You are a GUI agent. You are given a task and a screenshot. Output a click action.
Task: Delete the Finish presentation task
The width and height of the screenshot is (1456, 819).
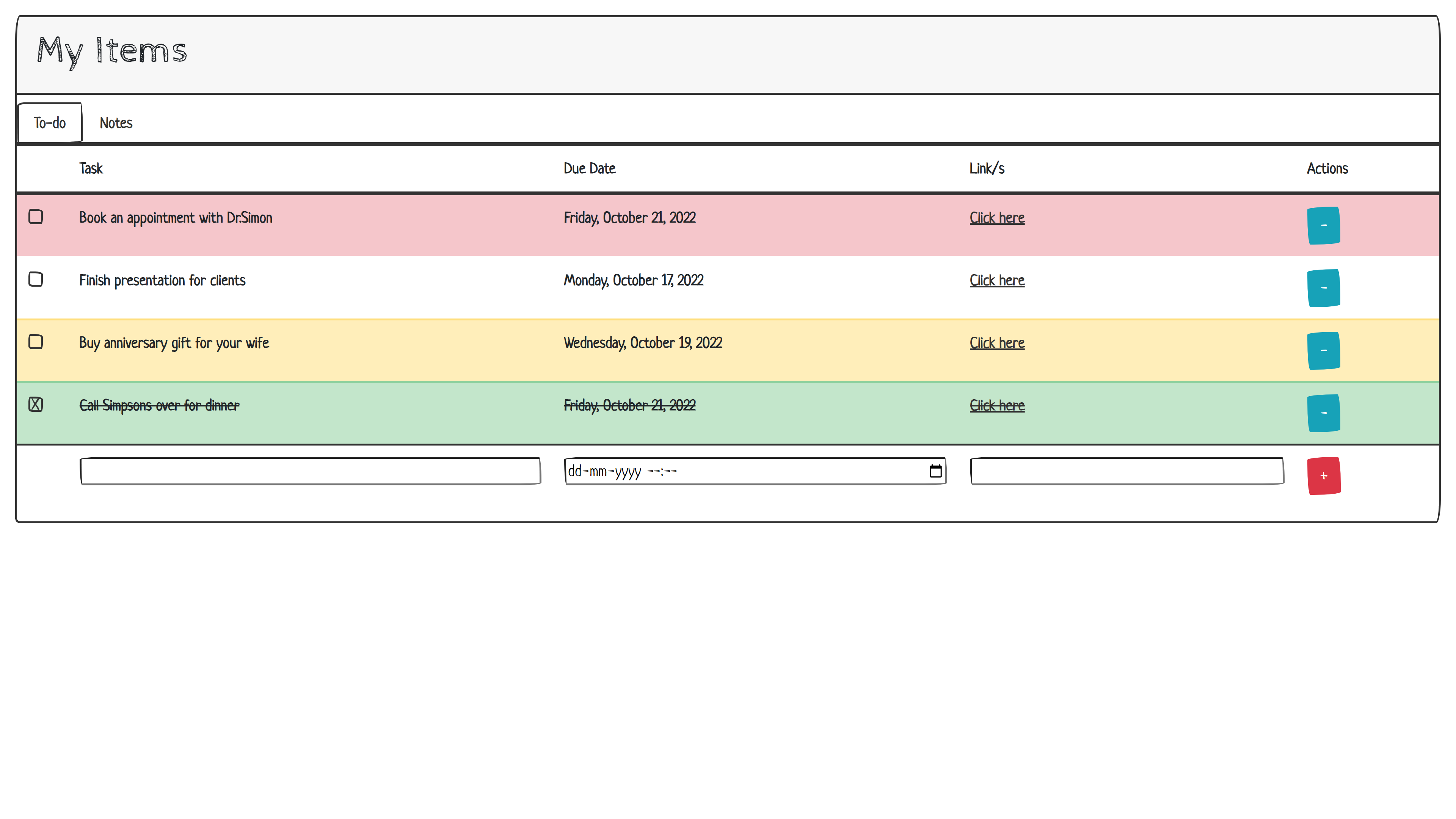tap(1323, 288)
